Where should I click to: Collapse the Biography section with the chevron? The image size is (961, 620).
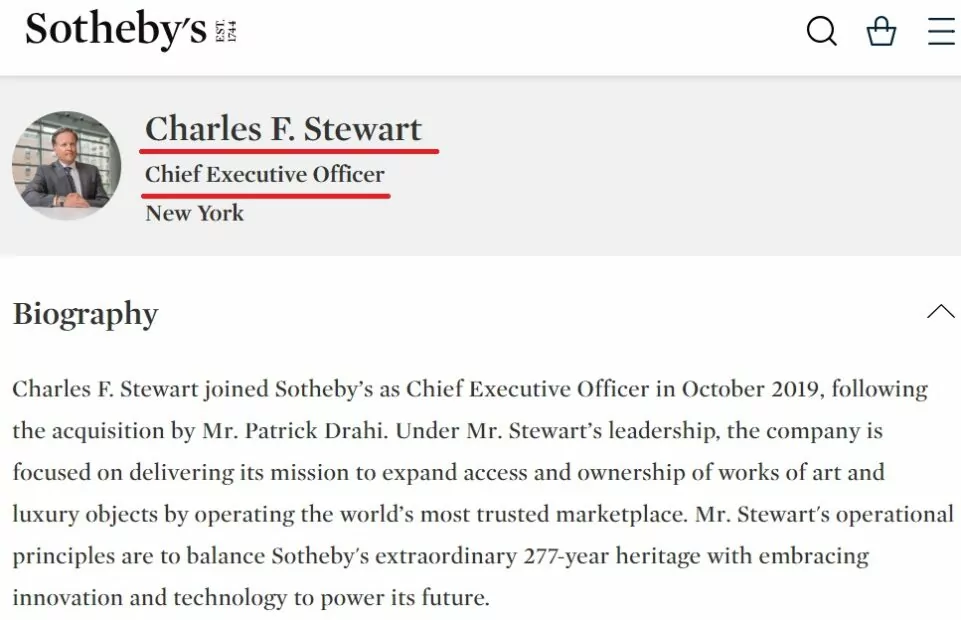(941, 311)
